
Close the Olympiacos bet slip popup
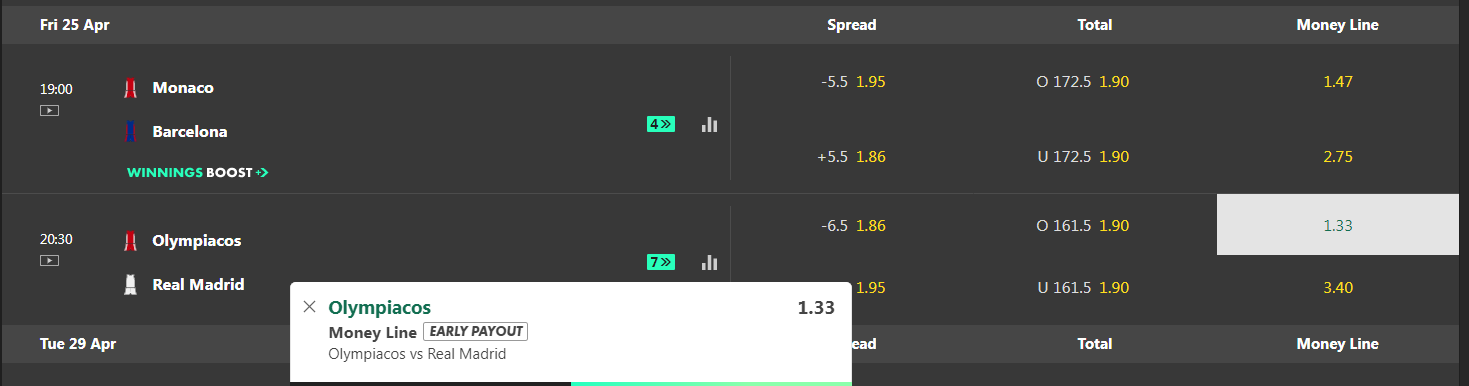coord(309,307)
